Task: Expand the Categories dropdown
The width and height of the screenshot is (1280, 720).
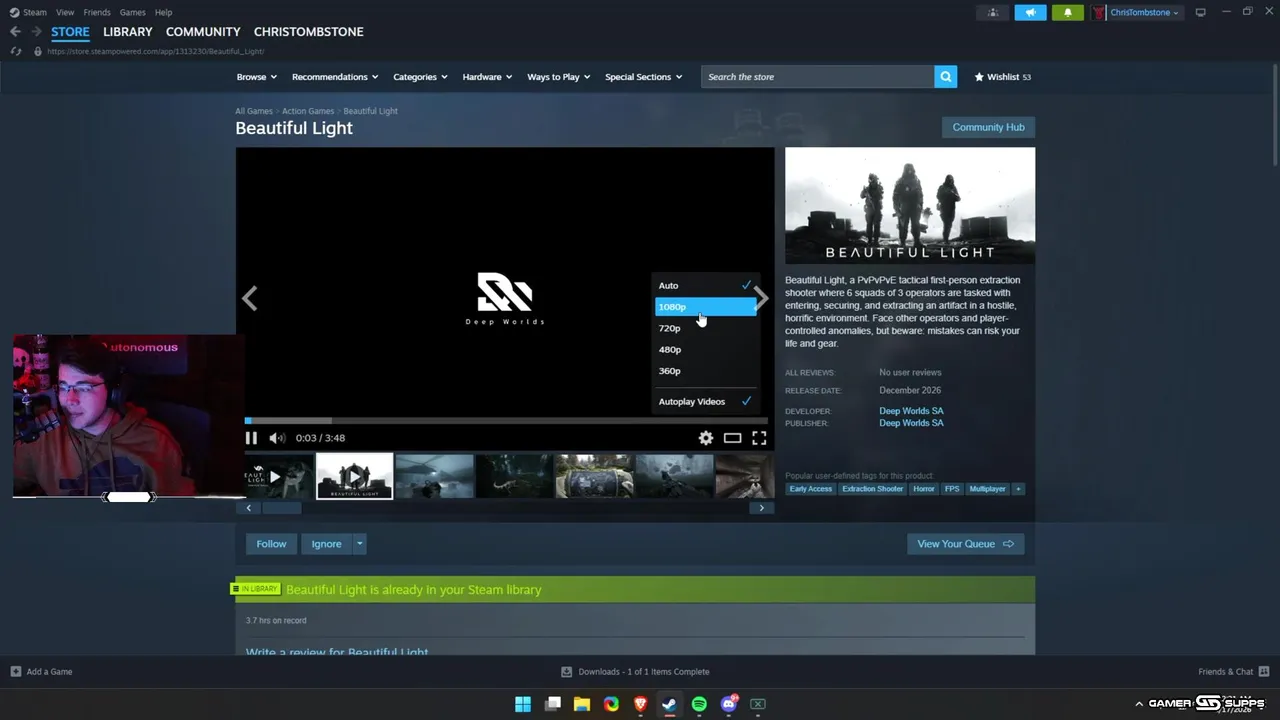Action: coord(420,77)
